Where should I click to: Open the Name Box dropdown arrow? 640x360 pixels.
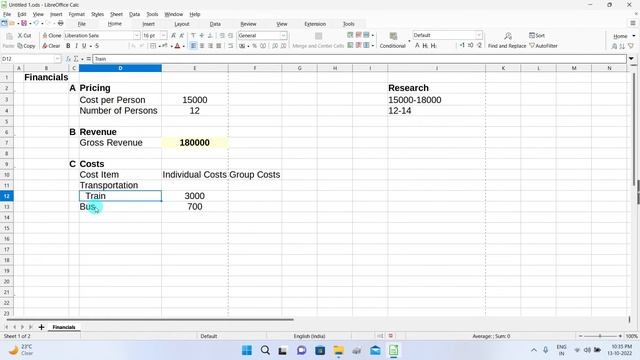58,59
